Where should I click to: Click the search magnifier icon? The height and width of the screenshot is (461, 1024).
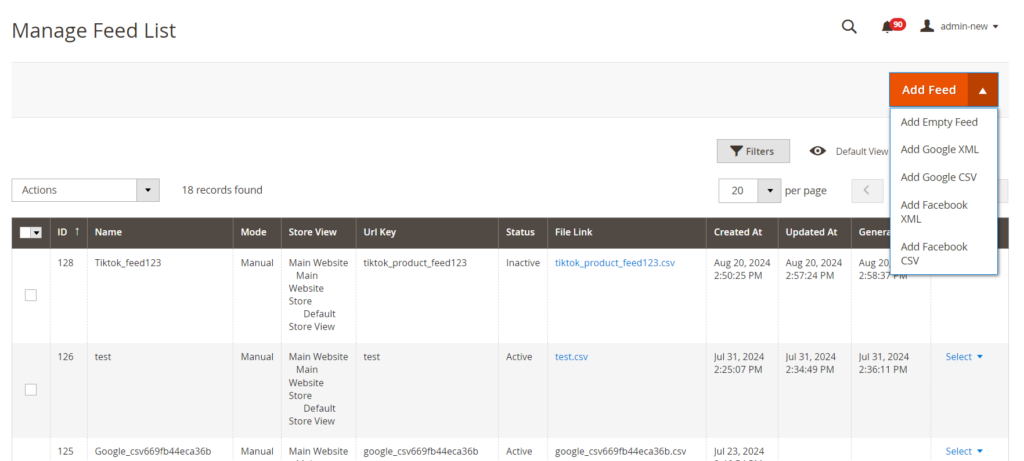[849, 27]
